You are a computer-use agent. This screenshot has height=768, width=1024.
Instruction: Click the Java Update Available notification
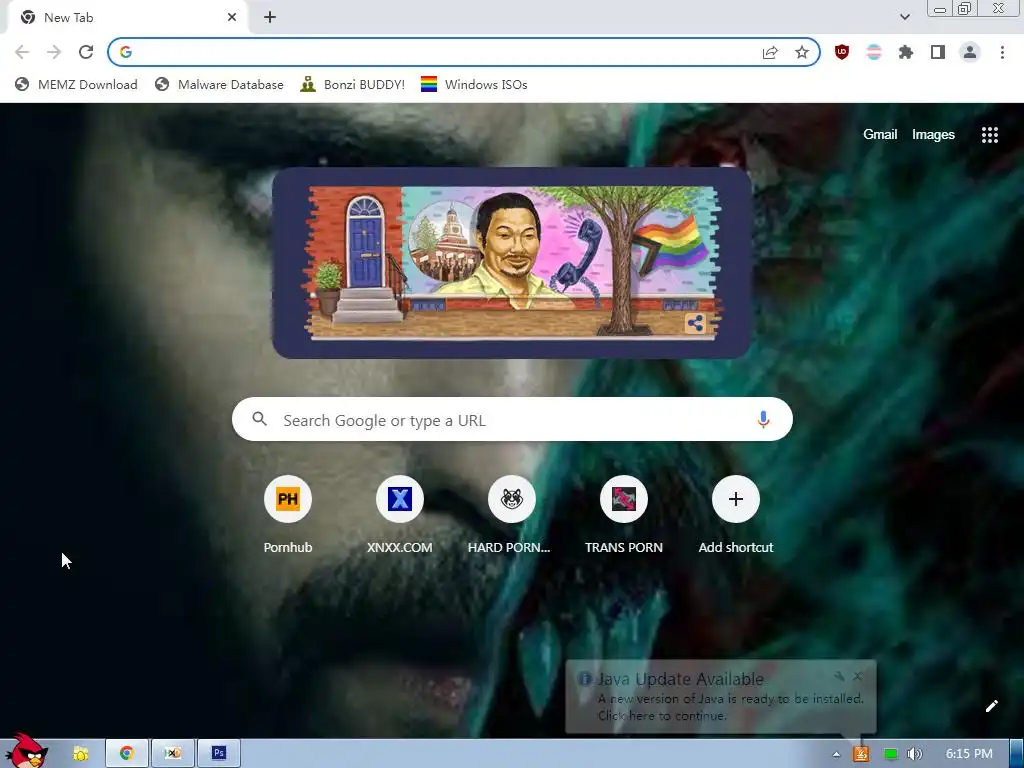coord(720,697)
